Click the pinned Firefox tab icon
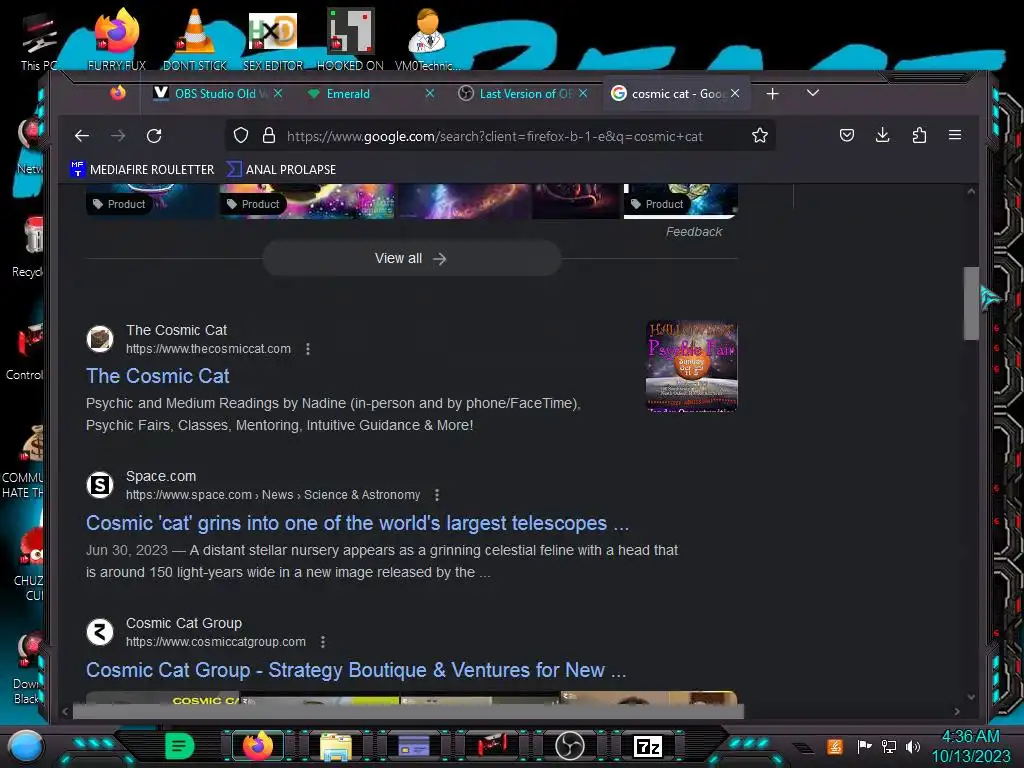Viewport: 1024px width, 768px height. coord(118,93)
